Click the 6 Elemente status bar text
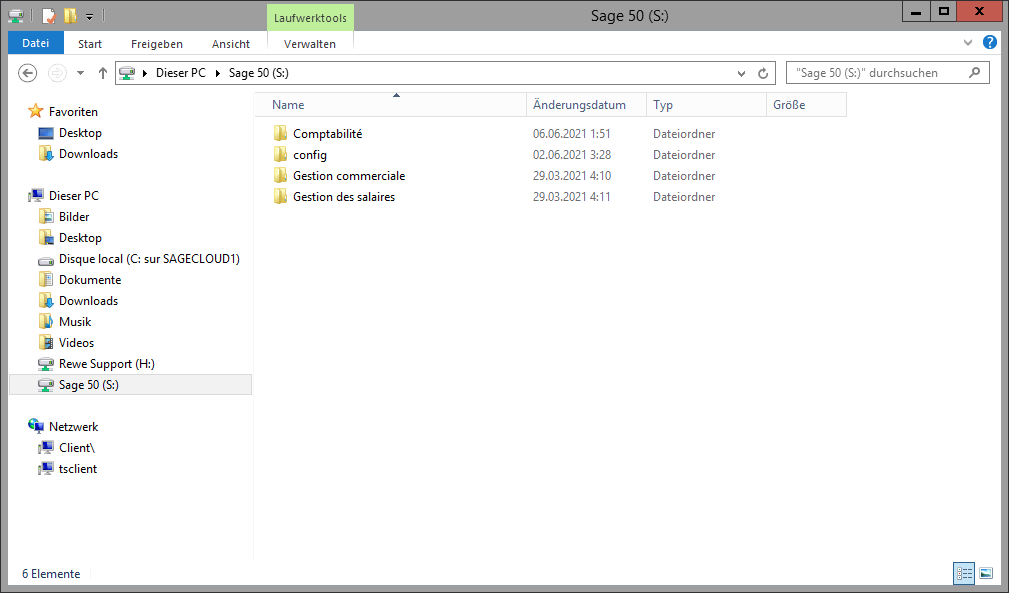Image resolution: width=1009 pixels, height=593 pixels. [x=51, y=574]
